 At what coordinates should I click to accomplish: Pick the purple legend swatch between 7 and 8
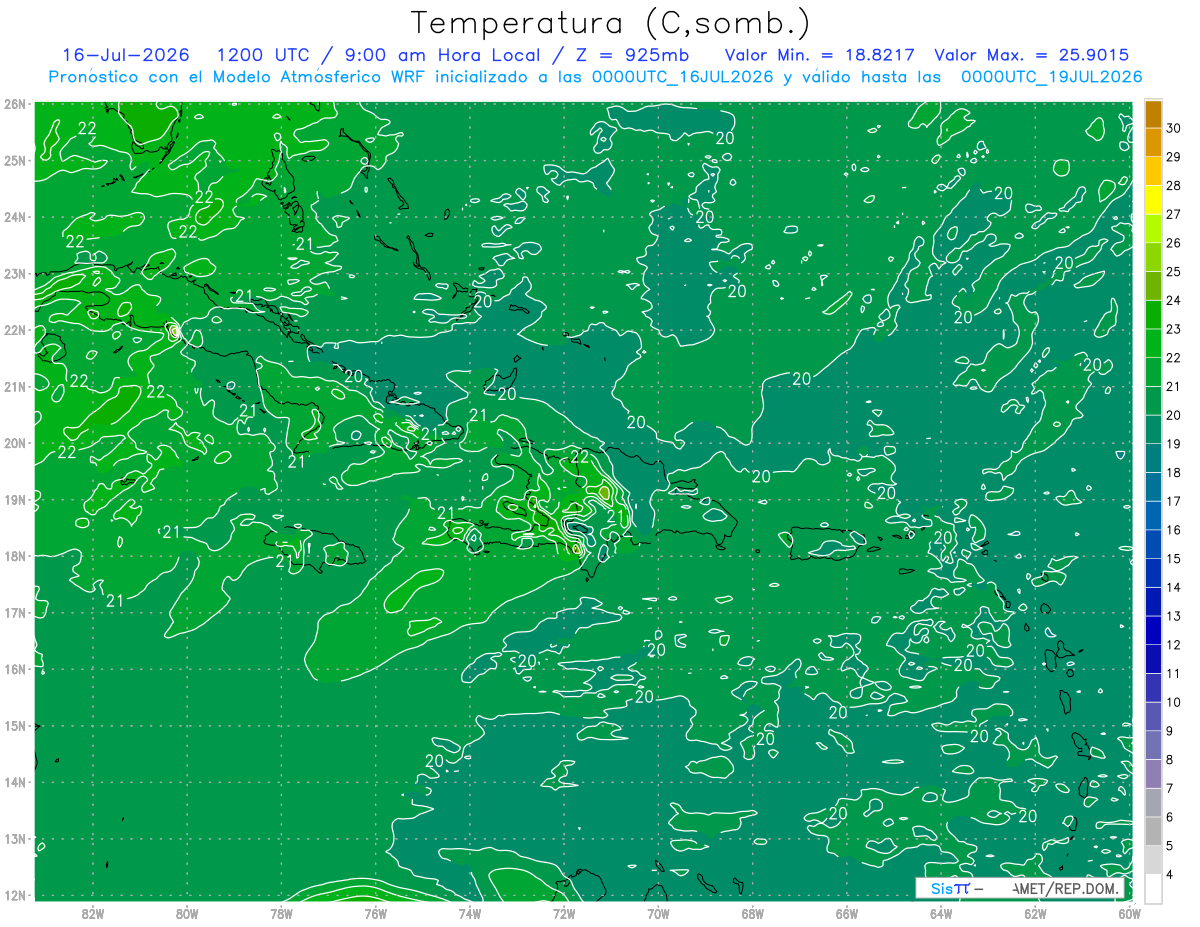pos(1153,773)
